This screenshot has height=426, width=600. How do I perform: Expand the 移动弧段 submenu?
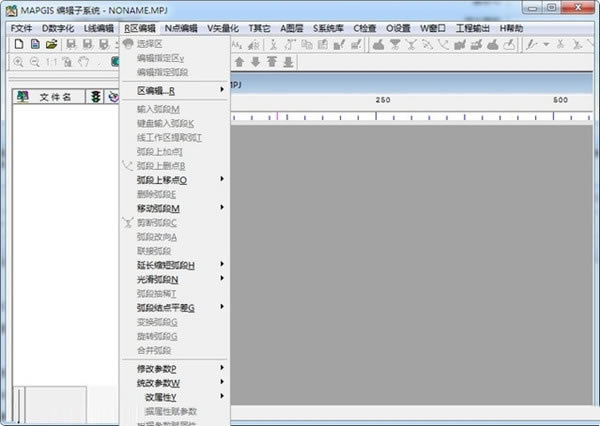point(175,208)
